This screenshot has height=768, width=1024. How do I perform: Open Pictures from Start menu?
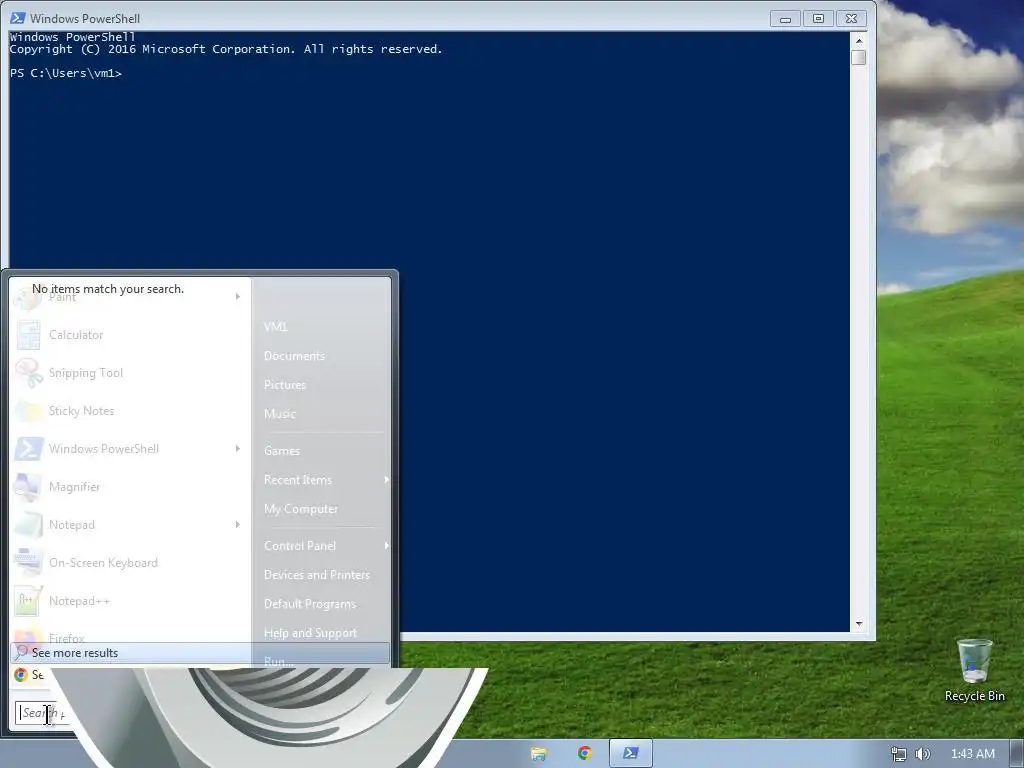(x=285, y=385)
